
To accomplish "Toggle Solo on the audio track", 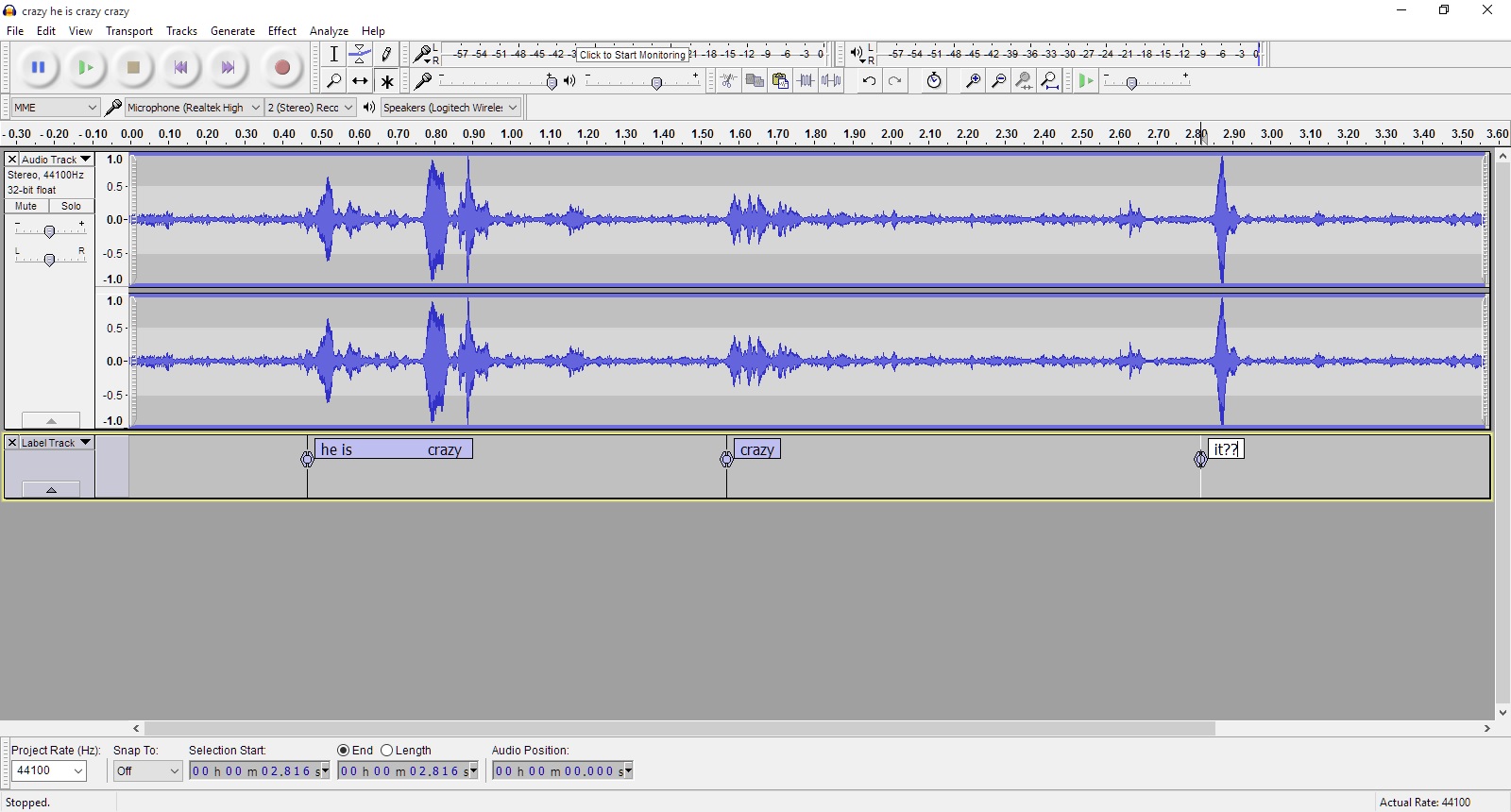I will (x=71, y=206).
